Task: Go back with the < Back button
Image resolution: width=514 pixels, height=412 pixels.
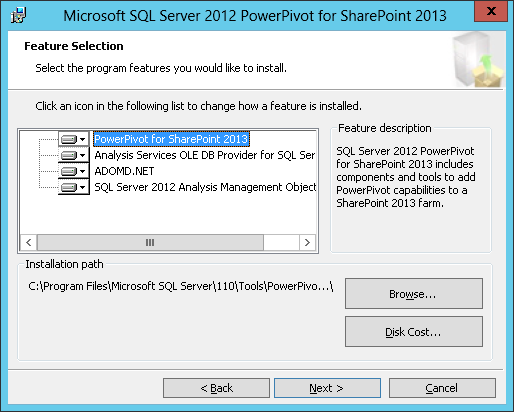Action: coord(216,388)
